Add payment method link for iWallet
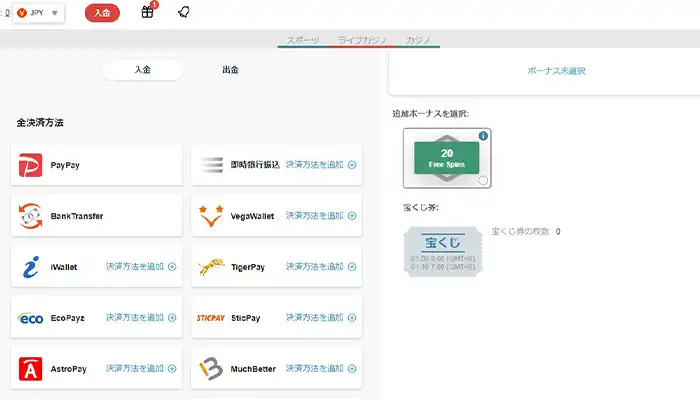 click(135, 267)
